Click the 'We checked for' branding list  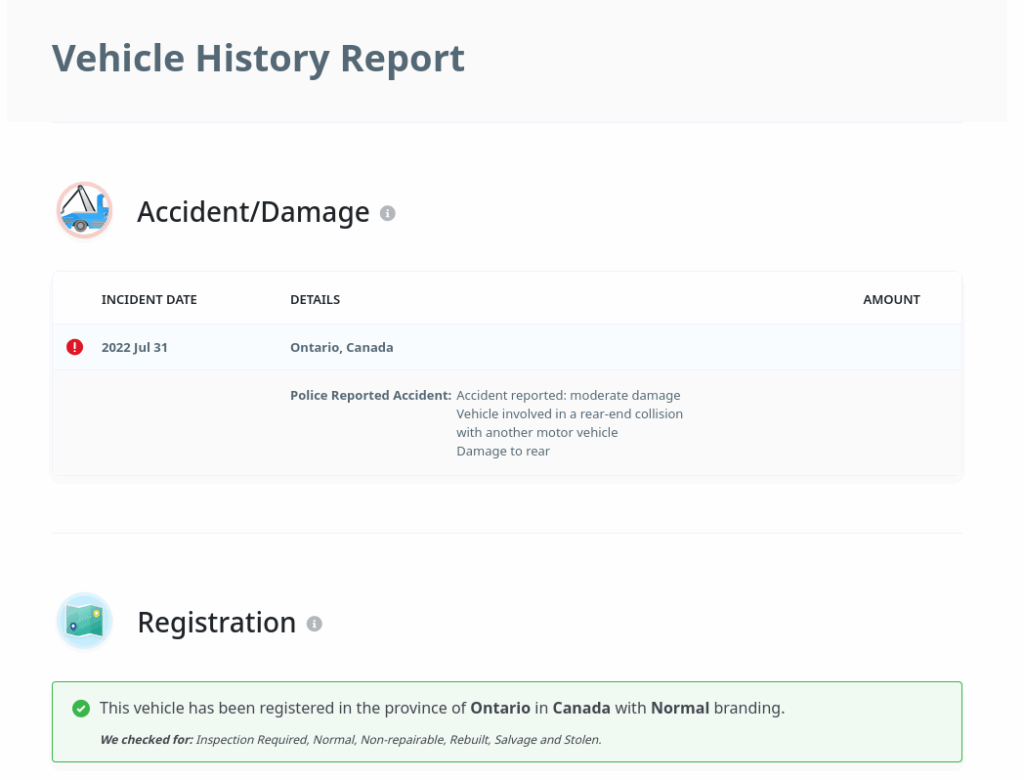coord(351,739)
